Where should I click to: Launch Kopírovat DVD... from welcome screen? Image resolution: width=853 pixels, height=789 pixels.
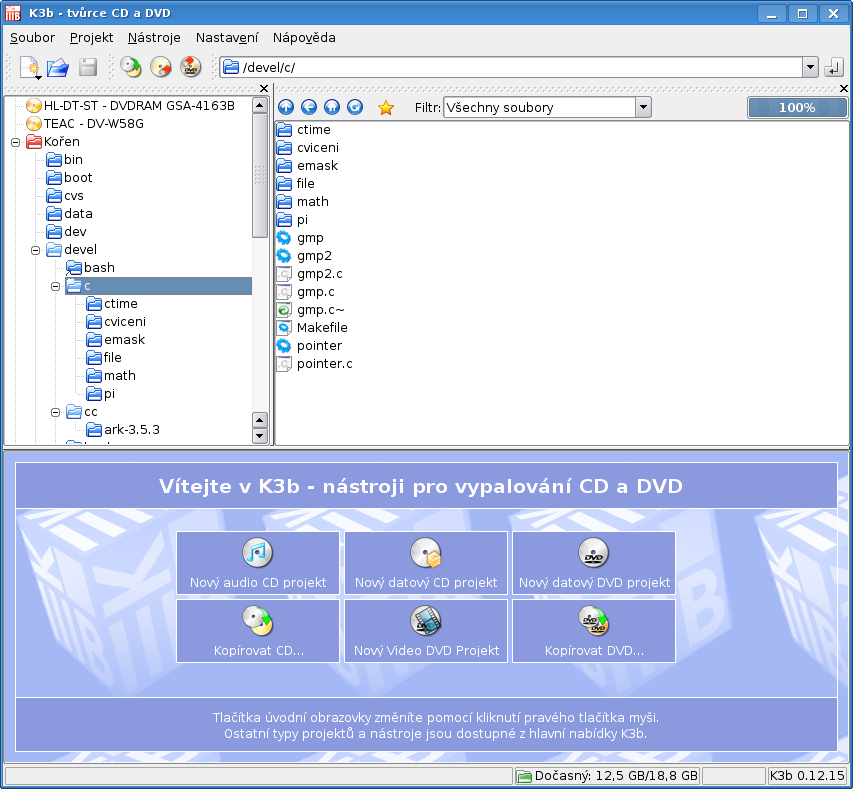594,631
